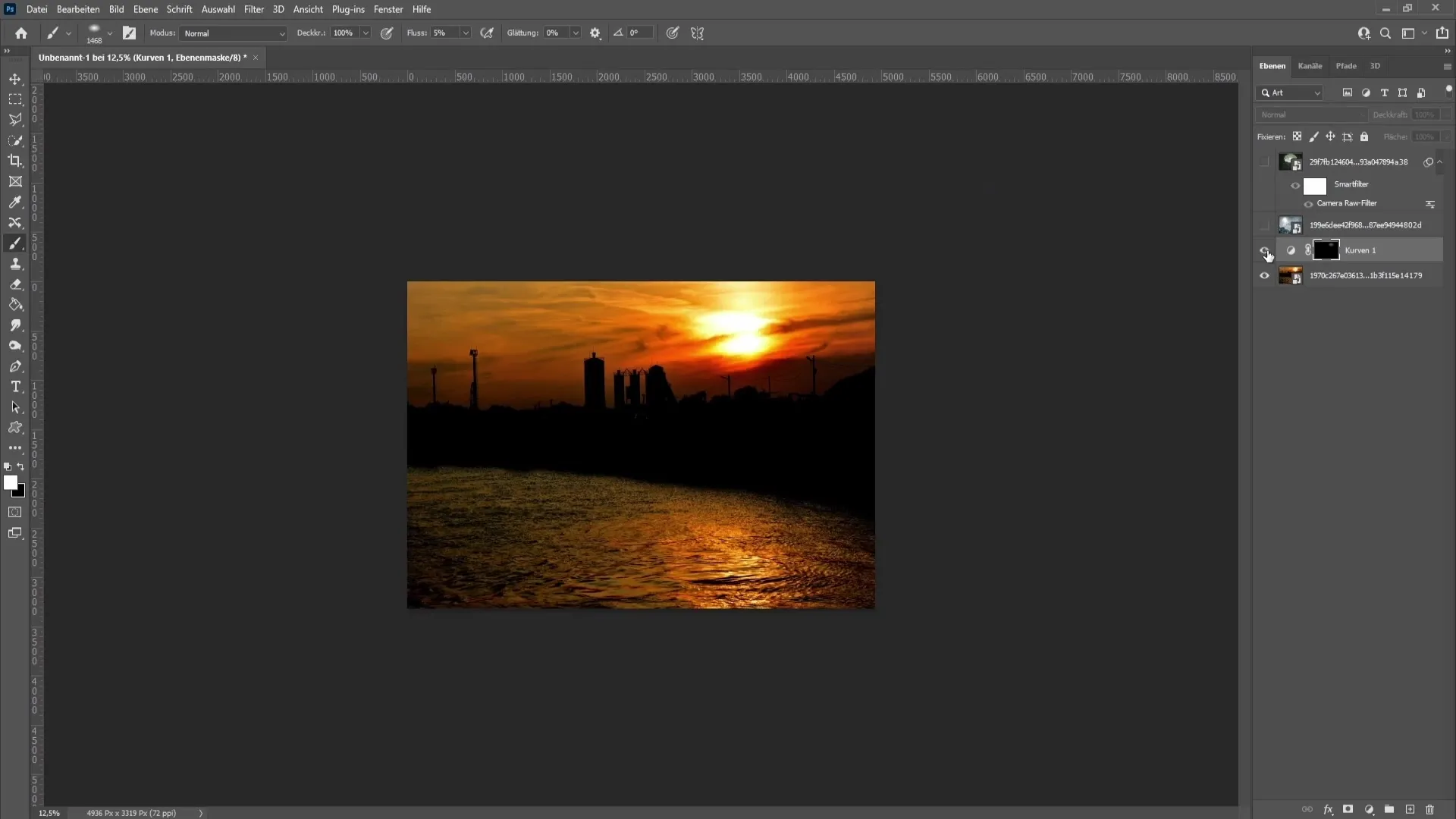Screen dimensions: 1456x819
Task: Select the Type tool in toolbar
Action: [14, 386]
